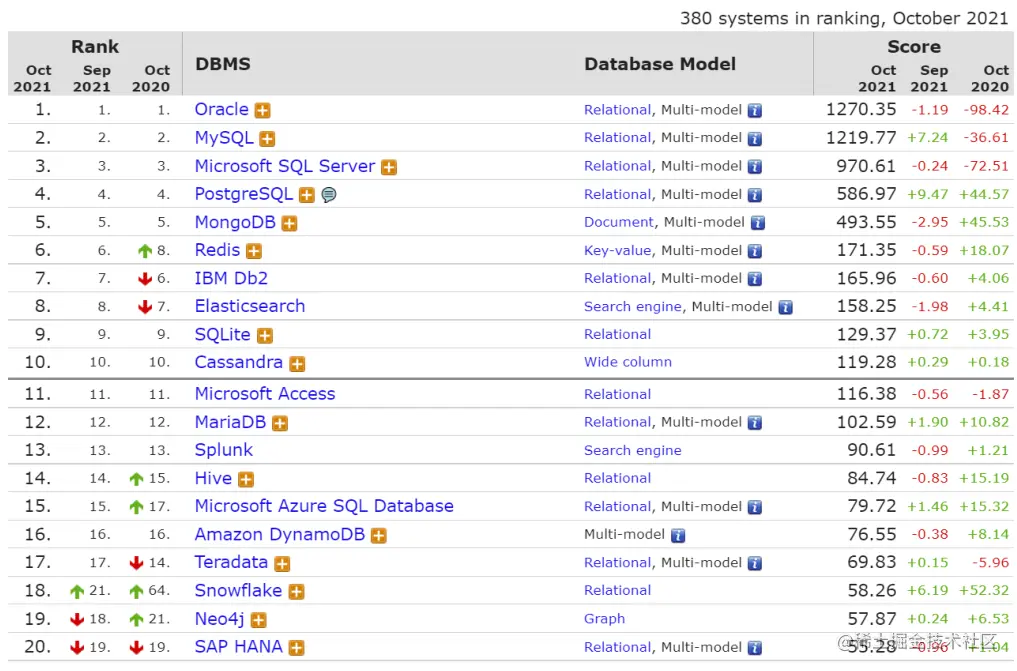The image size is (1017, 671).
Task: Click the plus icon beside Microsoft SQL Server
Action: [x=389, y=167]
